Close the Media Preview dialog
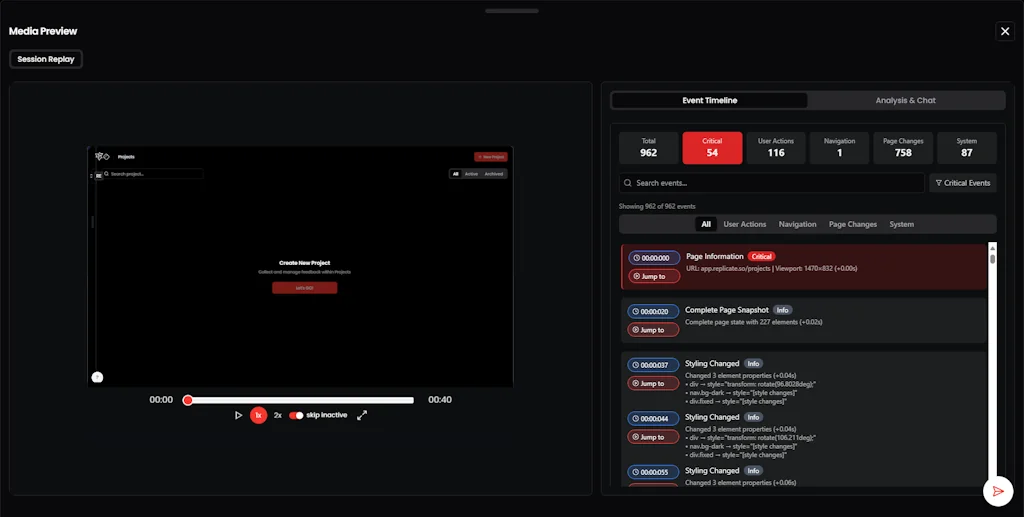This screenshot has width=1024, height=517. [x=1004, y=31]
